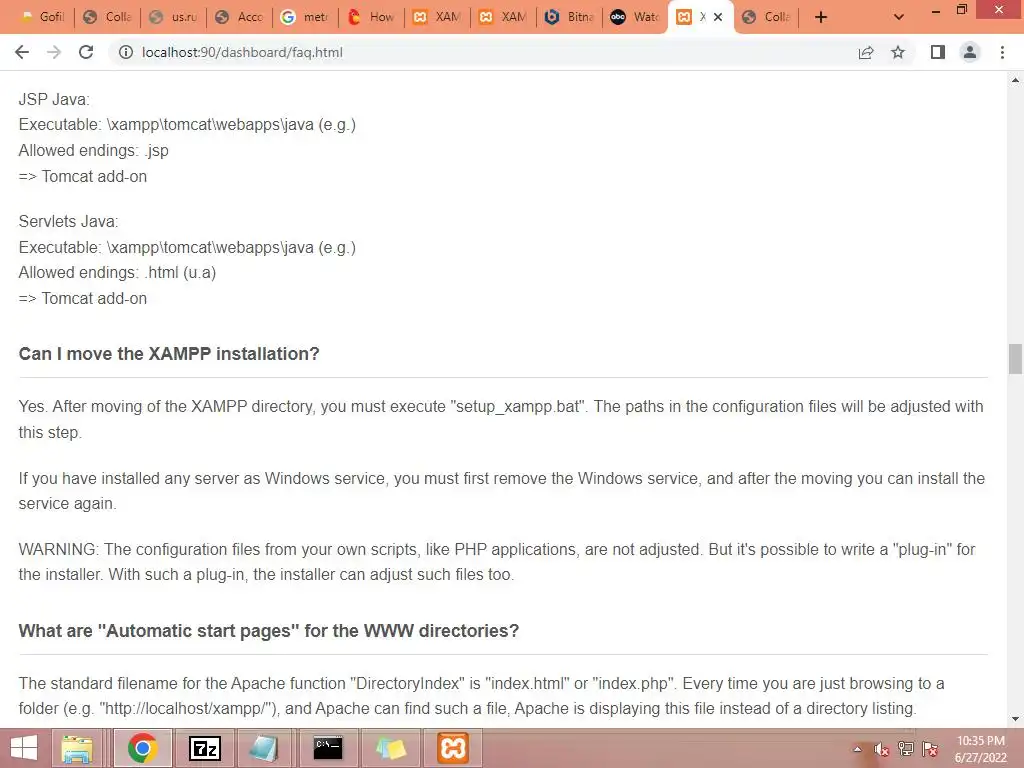Image resolution: width=1024 pixels, height=768 pixels.
Task: Switch to the Bitna tab
Action: [569, 17]
